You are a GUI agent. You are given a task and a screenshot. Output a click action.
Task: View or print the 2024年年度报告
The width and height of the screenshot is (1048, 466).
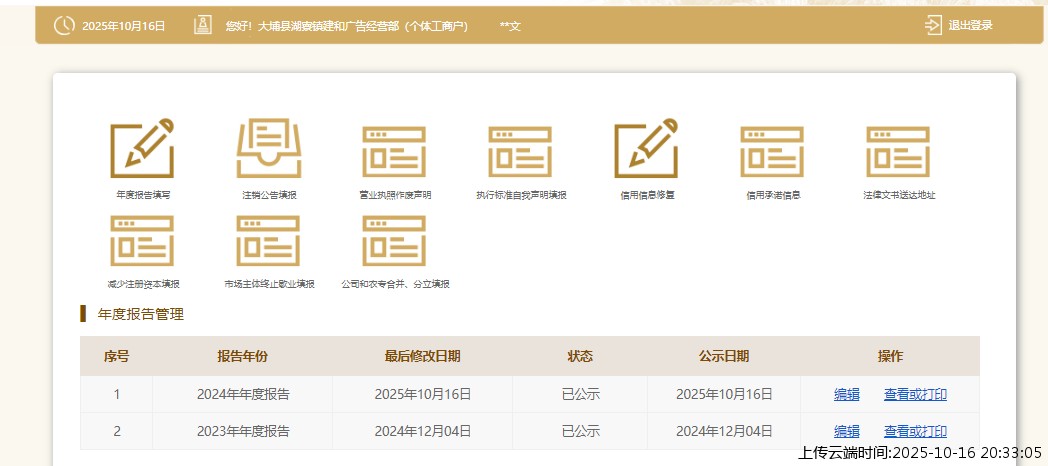pos(915,394)
